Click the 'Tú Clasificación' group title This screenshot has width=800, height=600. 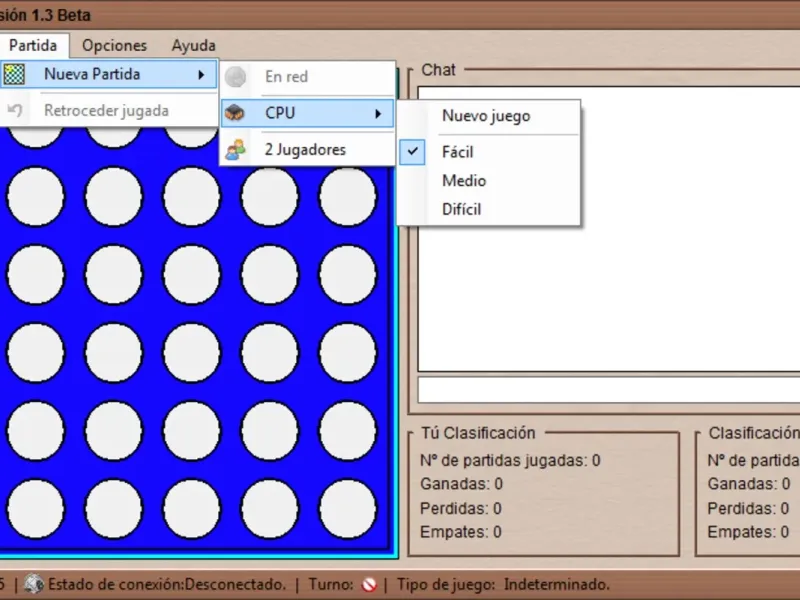pyautogui.click(x=478, y=433)
